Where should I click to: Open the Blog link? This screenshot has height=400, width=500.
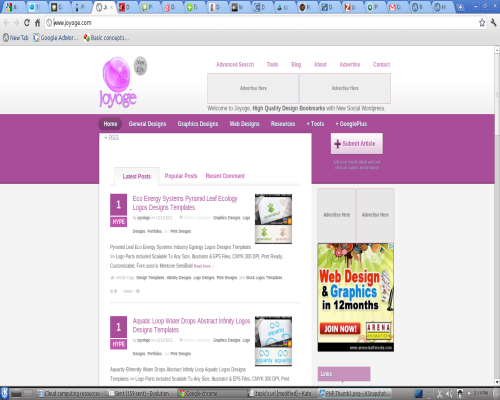click(x=296, y=64)
